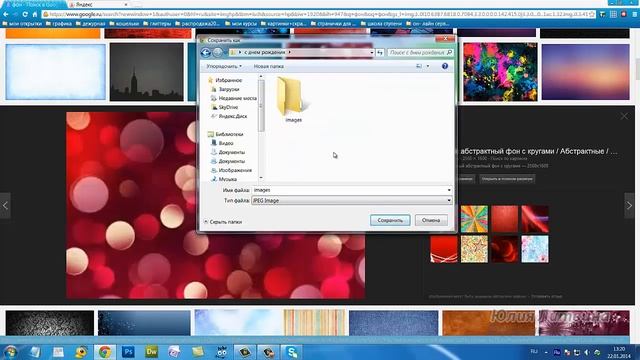Click the browser Home icon
Screen dimensions: 640x360
(35, 14)
